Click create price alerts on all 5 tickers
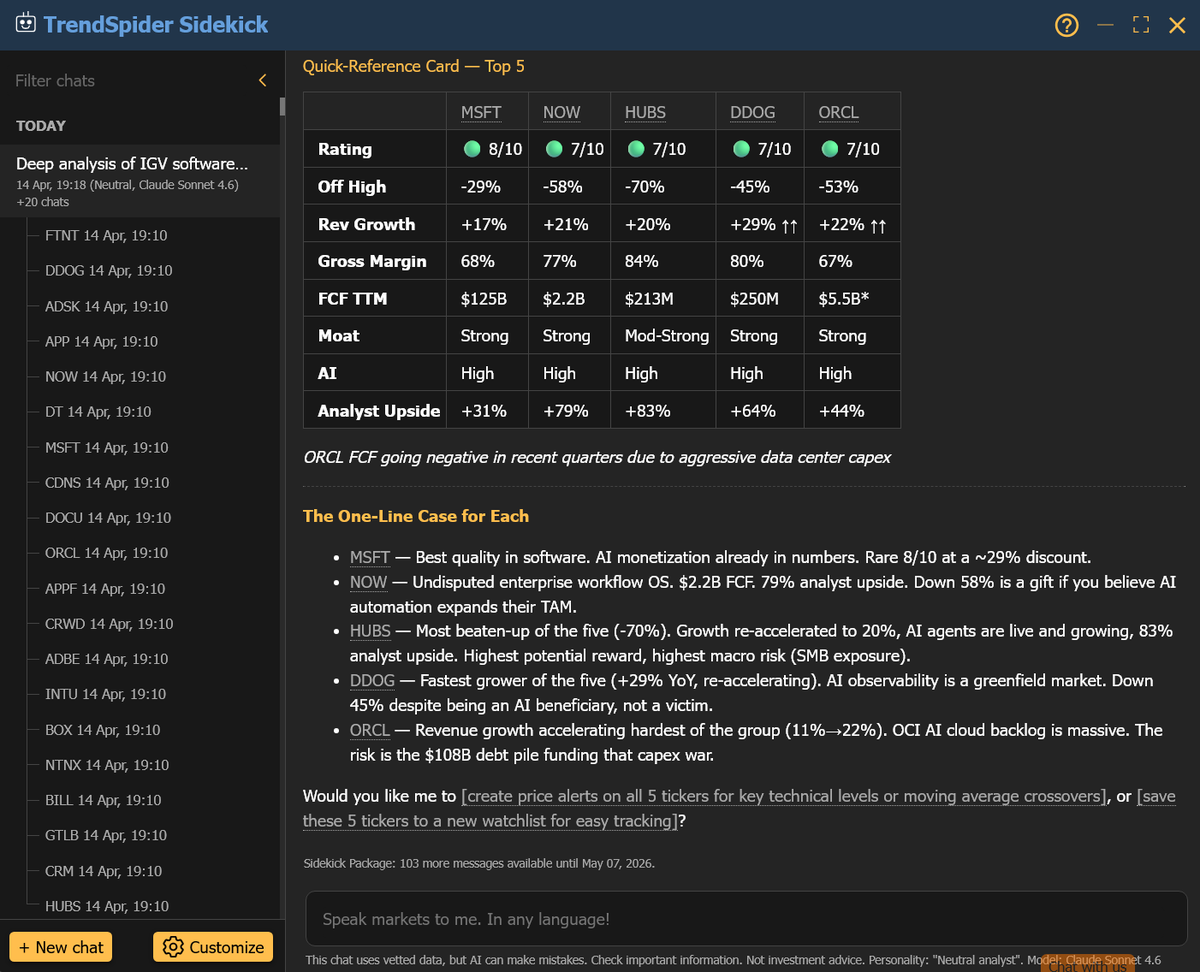1200x972 pixels. tap(784, 797)
